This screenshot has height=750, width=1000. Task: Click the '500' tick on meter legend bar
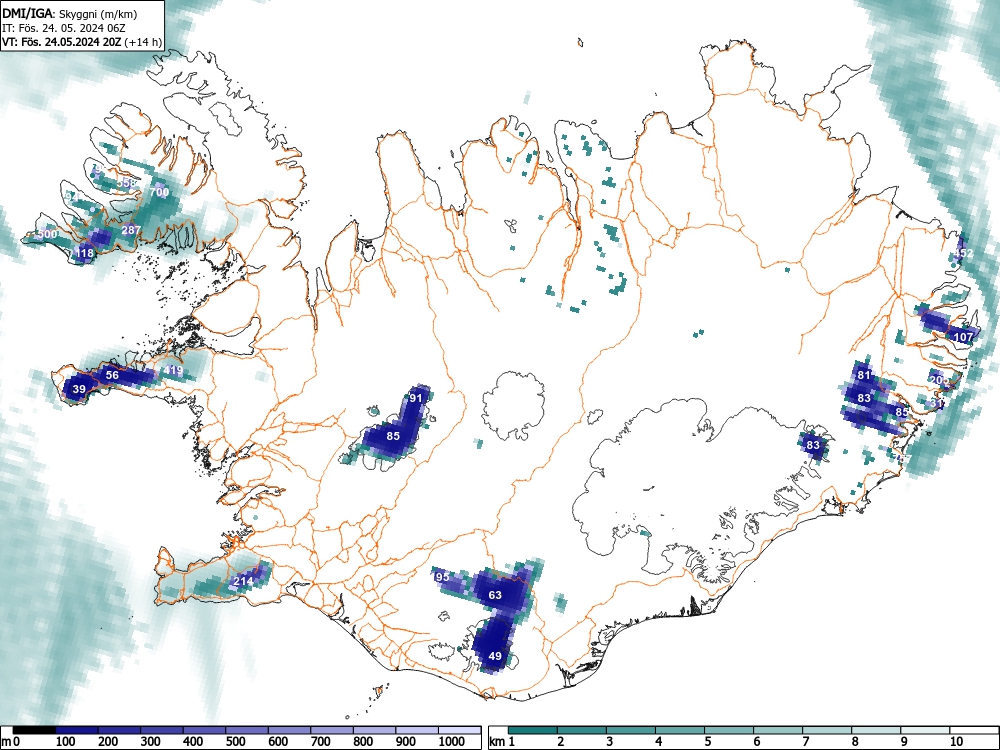click(x=235, y=742)
